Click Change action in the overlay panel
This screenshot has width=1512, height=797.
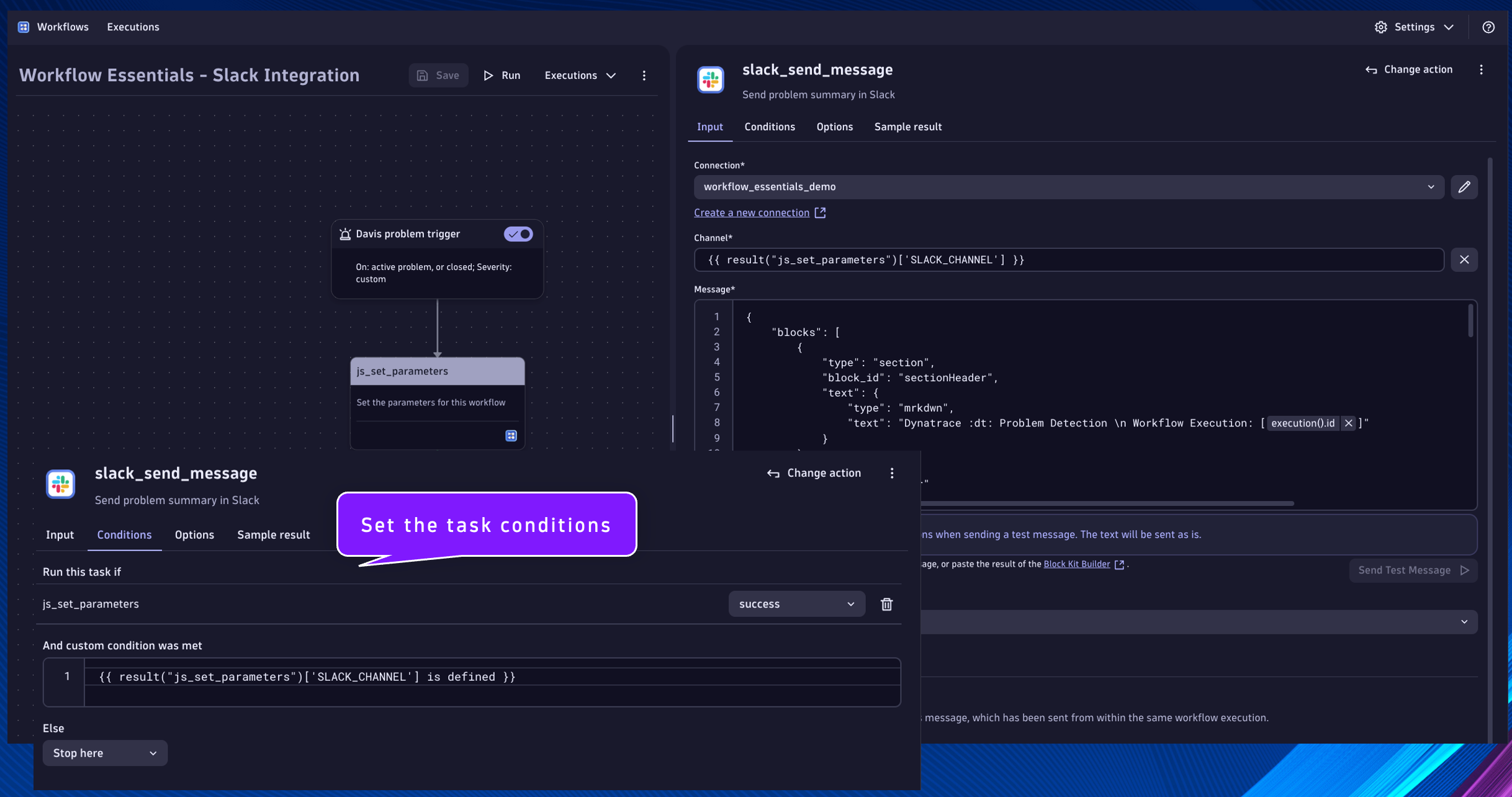pyautogui.click(x=814, y=473)
